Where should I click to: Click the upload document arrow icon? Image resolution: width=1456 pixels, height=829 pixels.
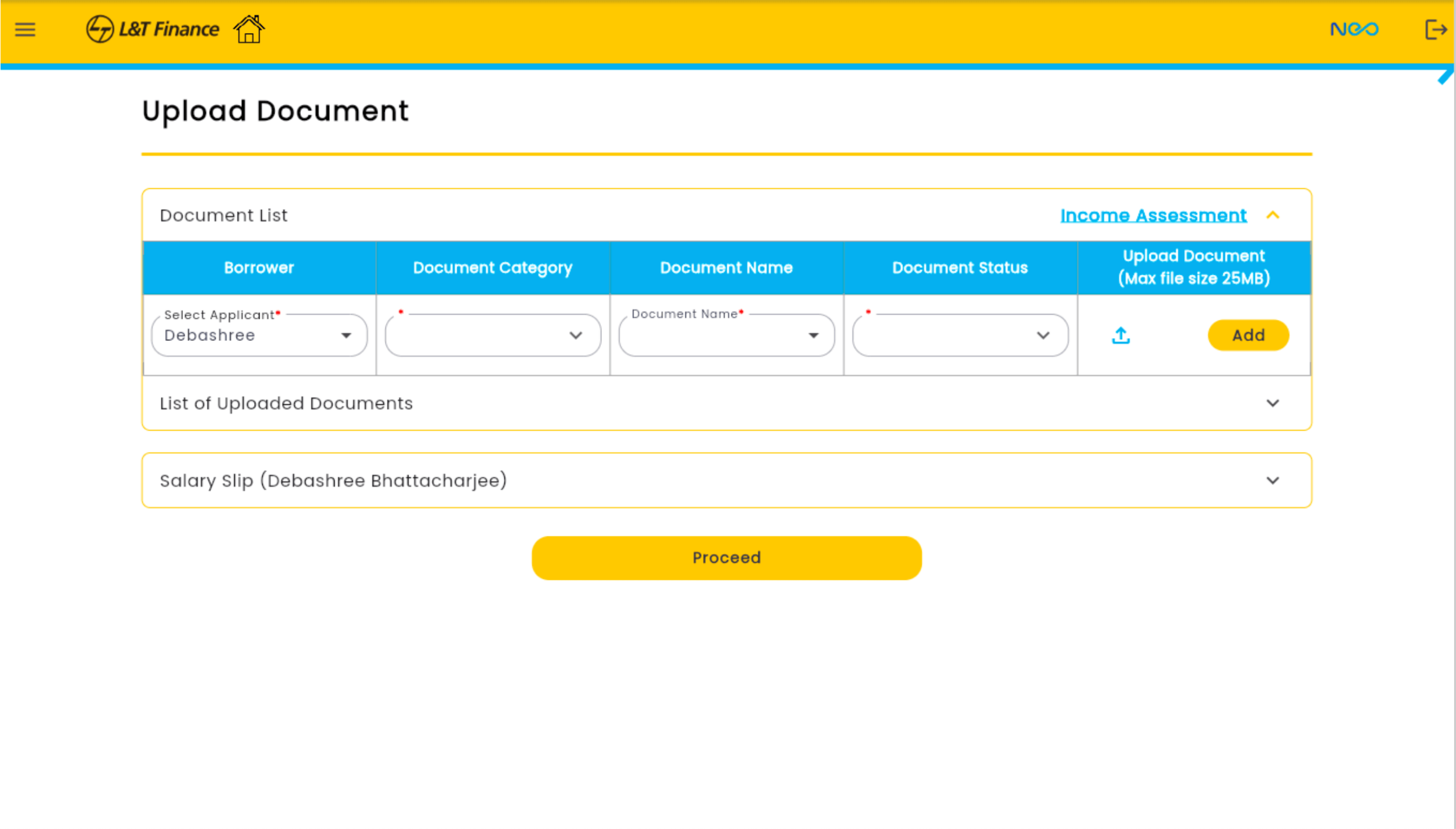[1120, 335]
